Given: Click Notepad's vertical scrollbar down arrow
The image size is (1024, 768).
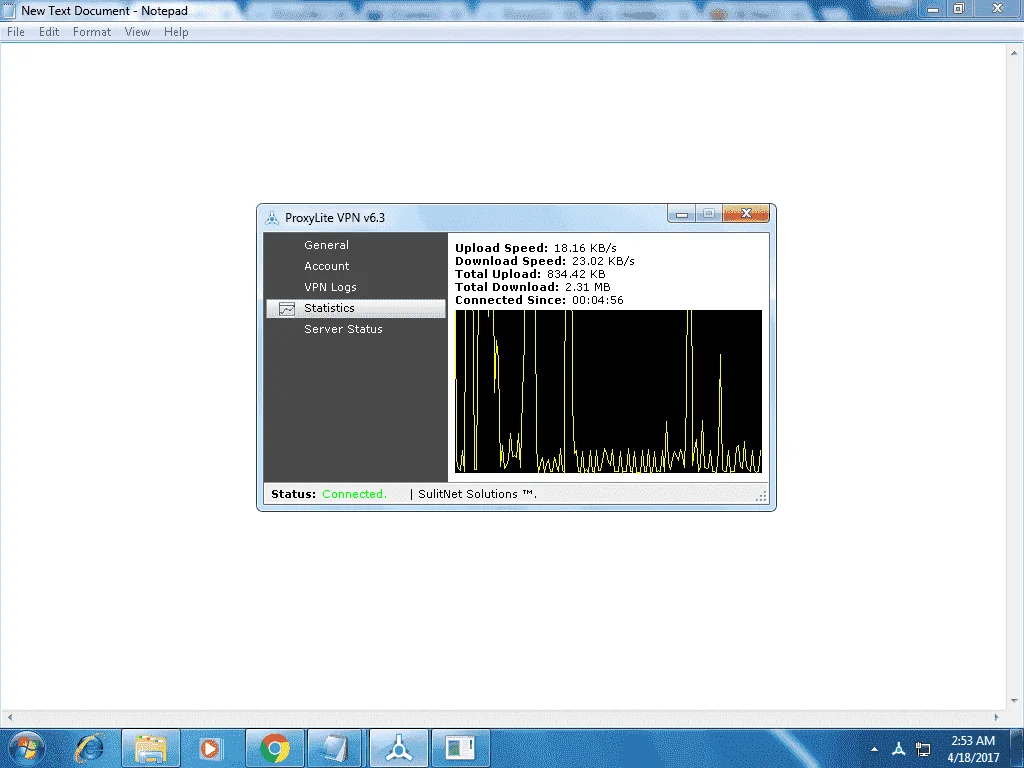Looking at the screenshot, I should (1014, 701).
